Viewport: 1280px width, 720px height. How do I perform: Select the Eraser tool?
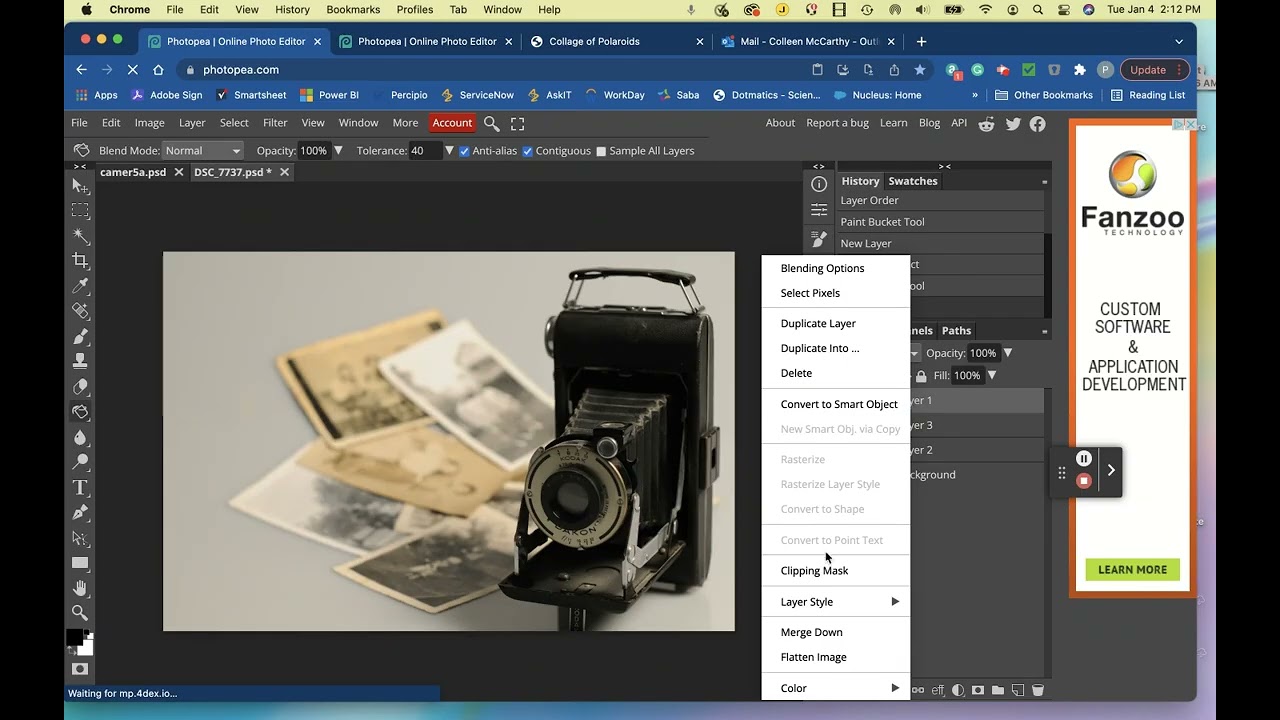tap(80, 387)
